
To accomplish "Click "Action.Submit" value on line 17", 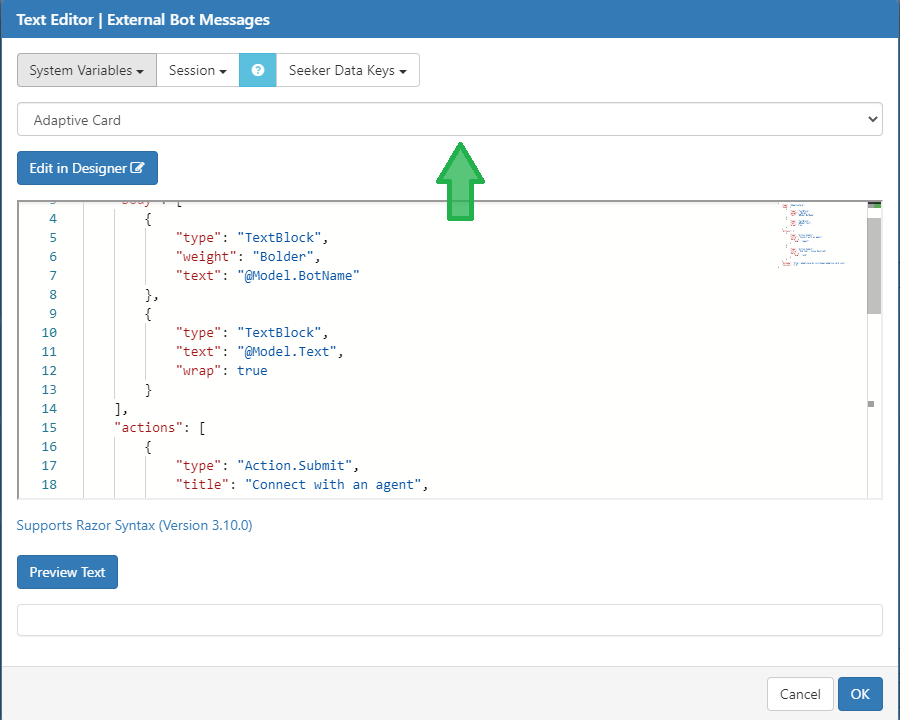I will click(295, 466).
